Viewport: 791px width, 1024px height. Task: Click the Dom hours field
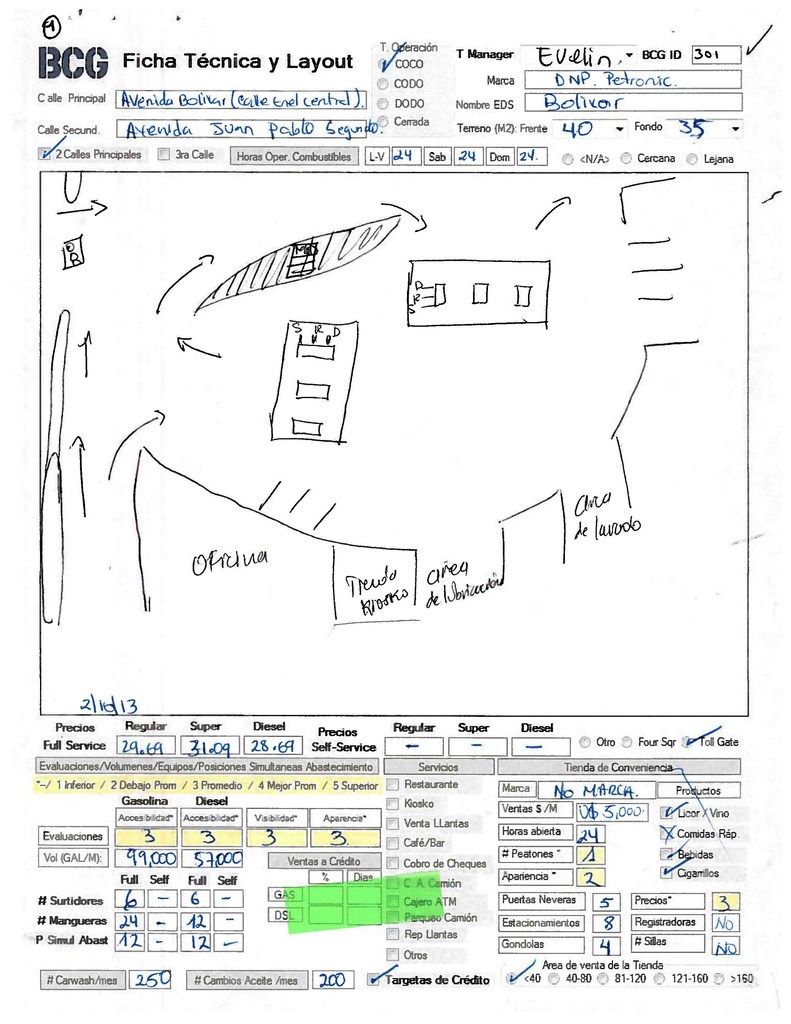pyautogui.click(x=532, y=157)
